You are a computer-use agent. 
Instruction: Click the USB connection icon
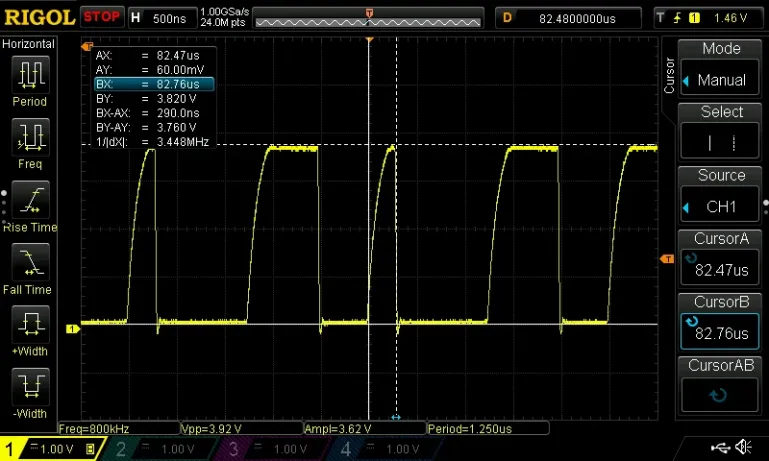click(x=720, y=447)
